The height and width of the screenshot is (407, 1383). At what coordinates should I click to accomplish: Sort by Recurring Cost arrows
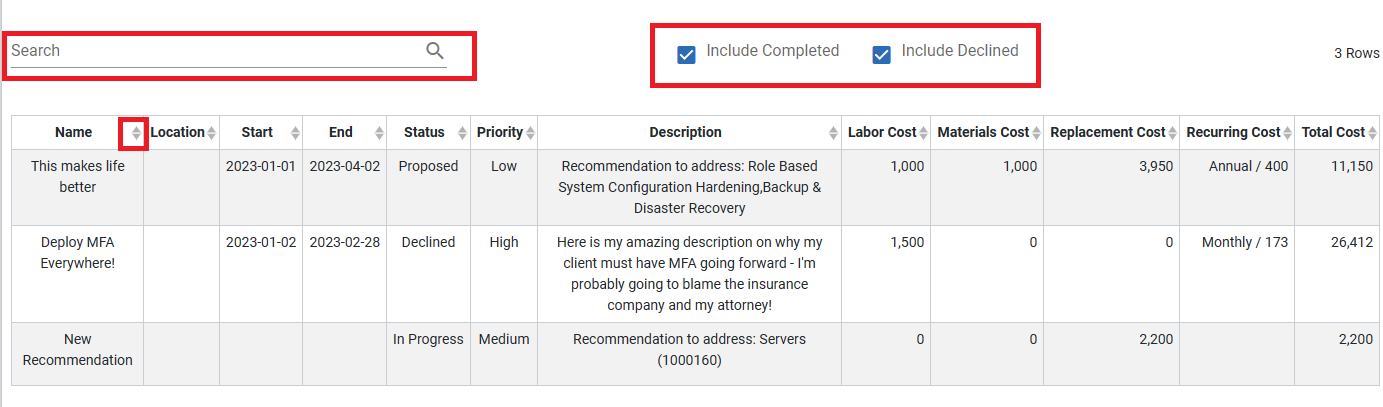(x=1287, y=133)
